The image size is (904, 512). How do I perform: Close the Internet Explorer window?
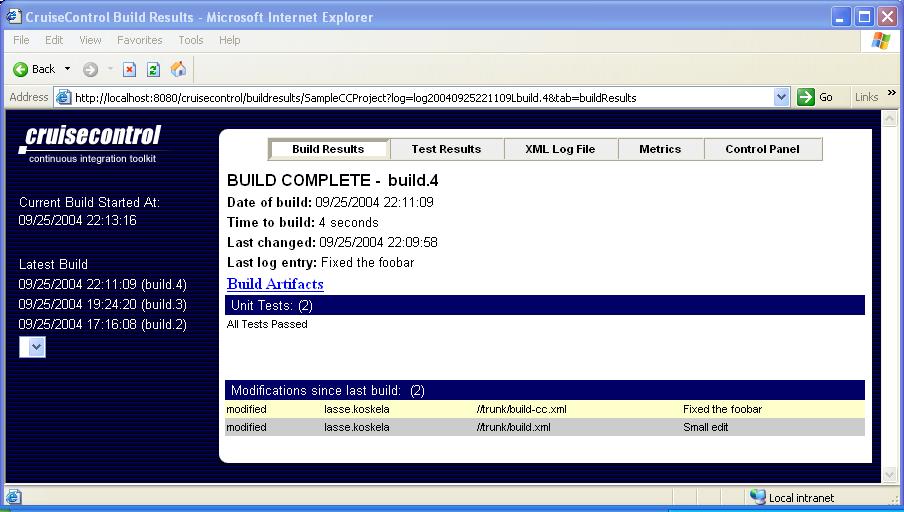point(887,17)
